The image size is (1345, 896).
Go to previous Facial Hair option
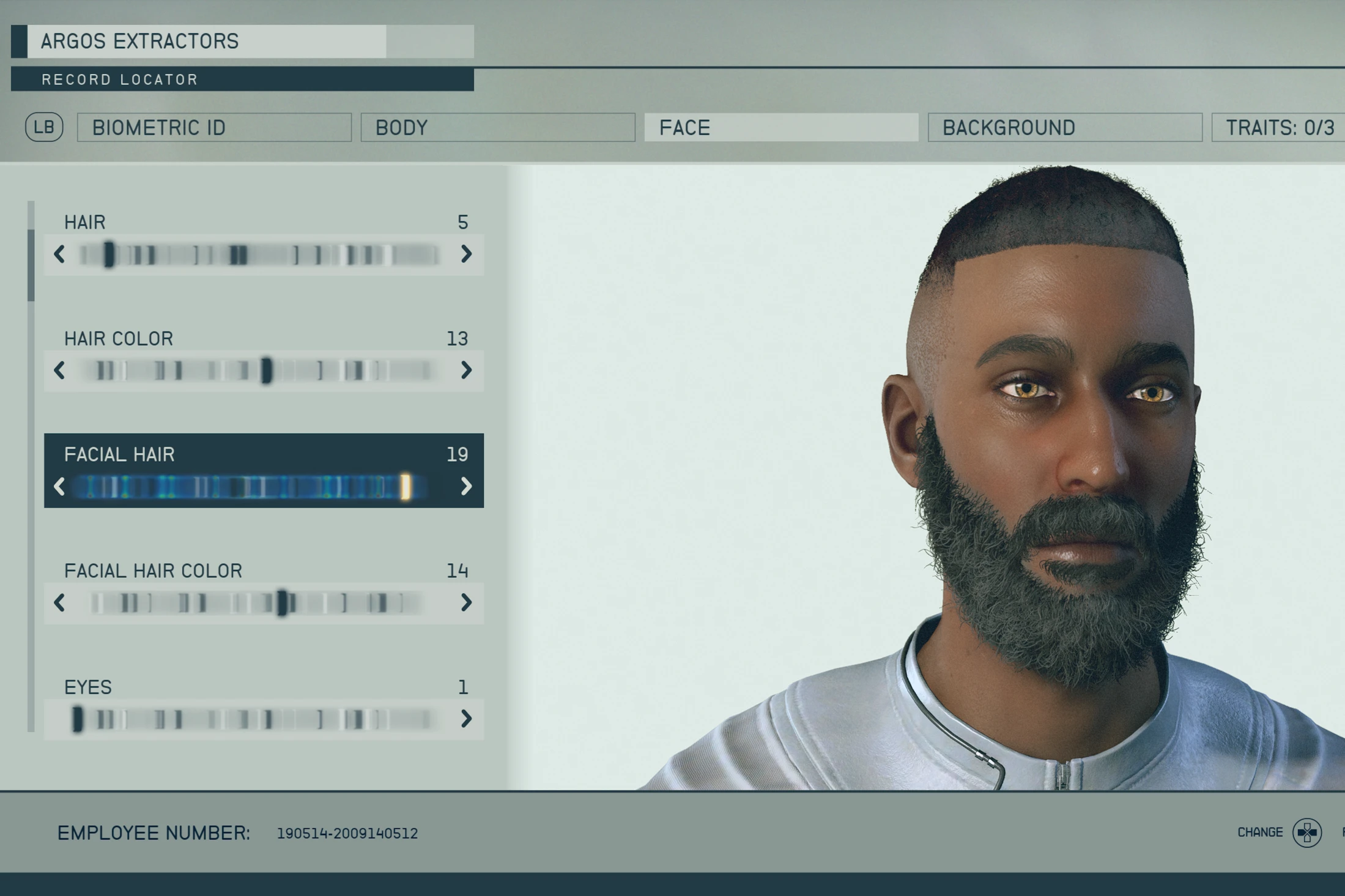(59, 486)
